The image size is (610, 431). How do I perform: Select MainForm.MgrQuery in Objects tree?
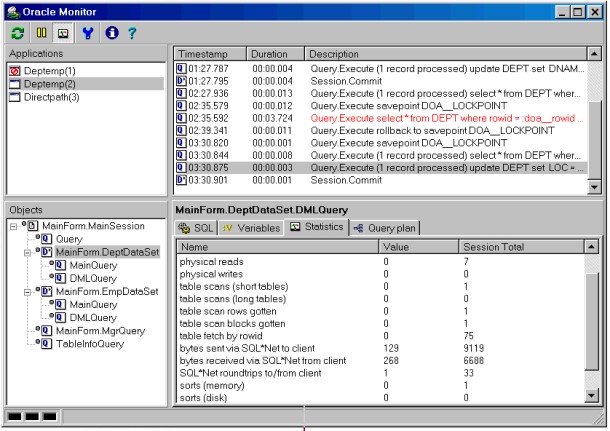point(100,331)
